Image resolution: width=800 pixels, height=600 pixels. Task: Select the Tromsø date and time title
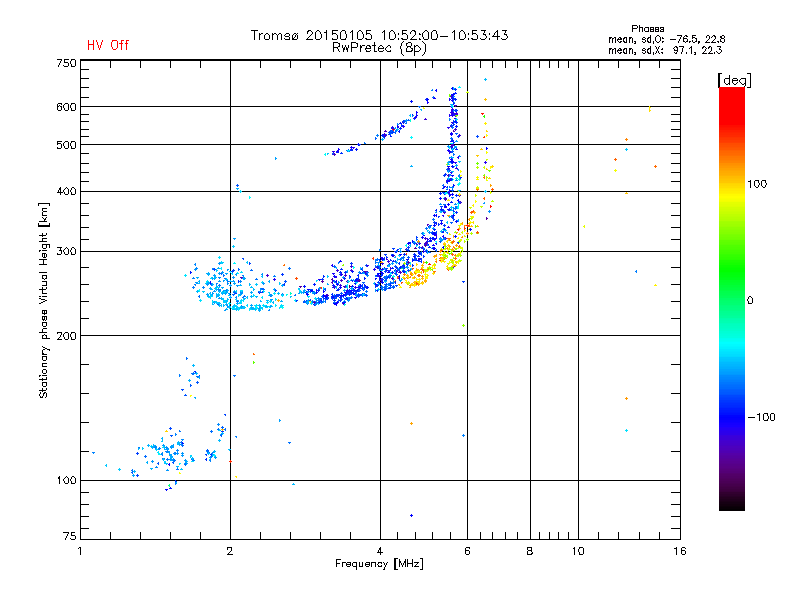tap(379, 35)
